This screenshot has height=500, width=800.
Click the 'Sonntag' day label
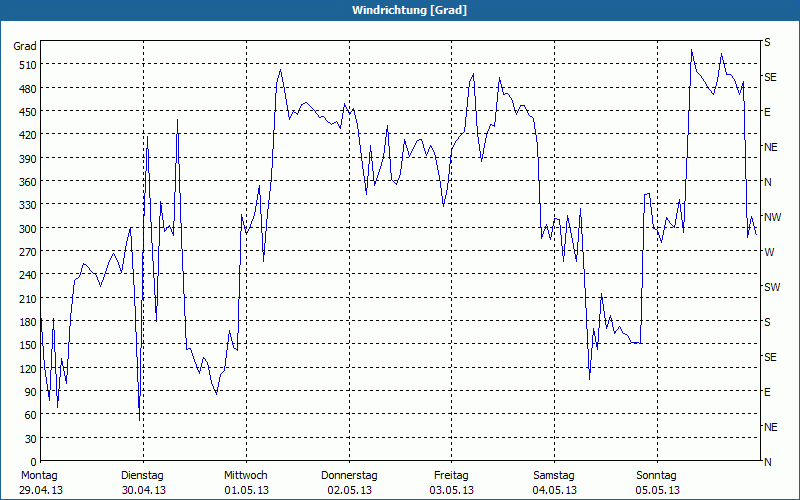click(x=656, y=476)
